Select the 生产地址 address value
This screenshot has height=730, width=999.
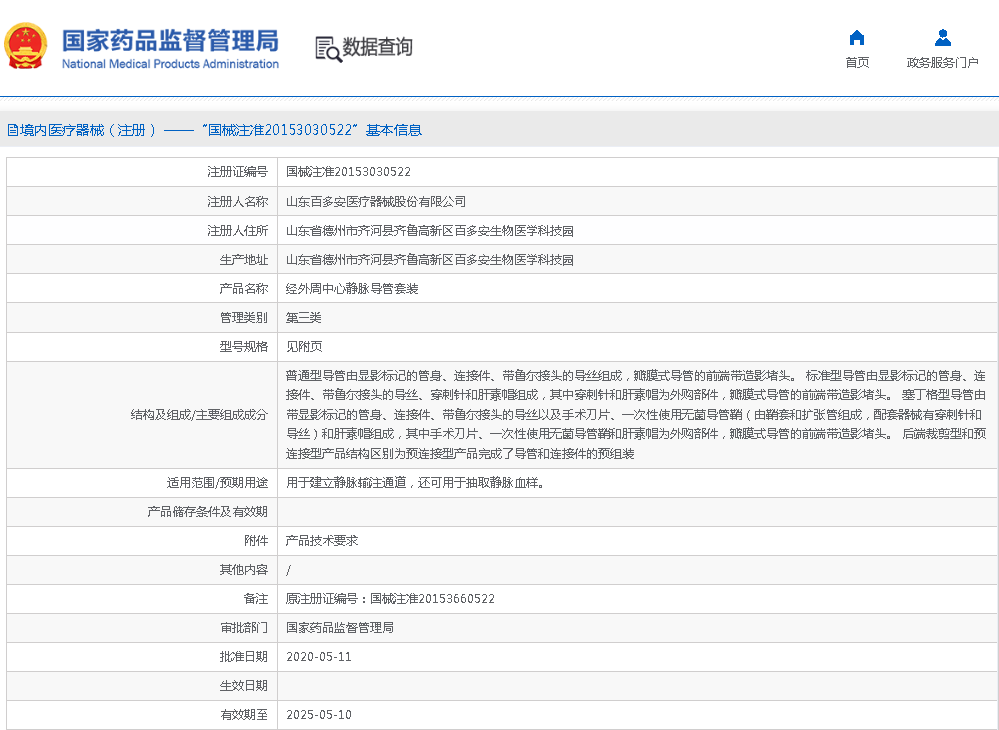(x=429, y=260)
